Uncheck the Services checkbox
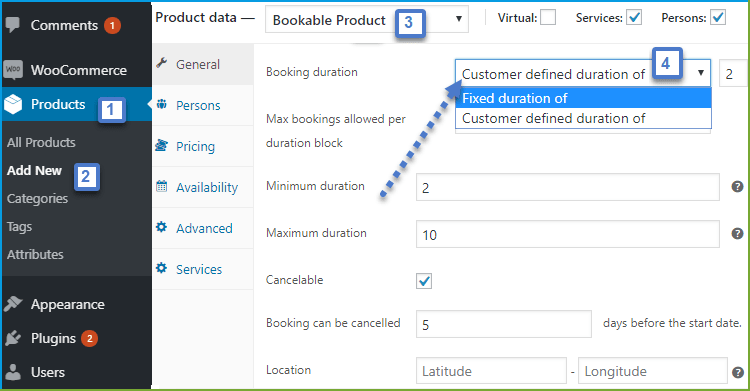Image resolution: width=750 pixels, height=391 pixels. 634,18
